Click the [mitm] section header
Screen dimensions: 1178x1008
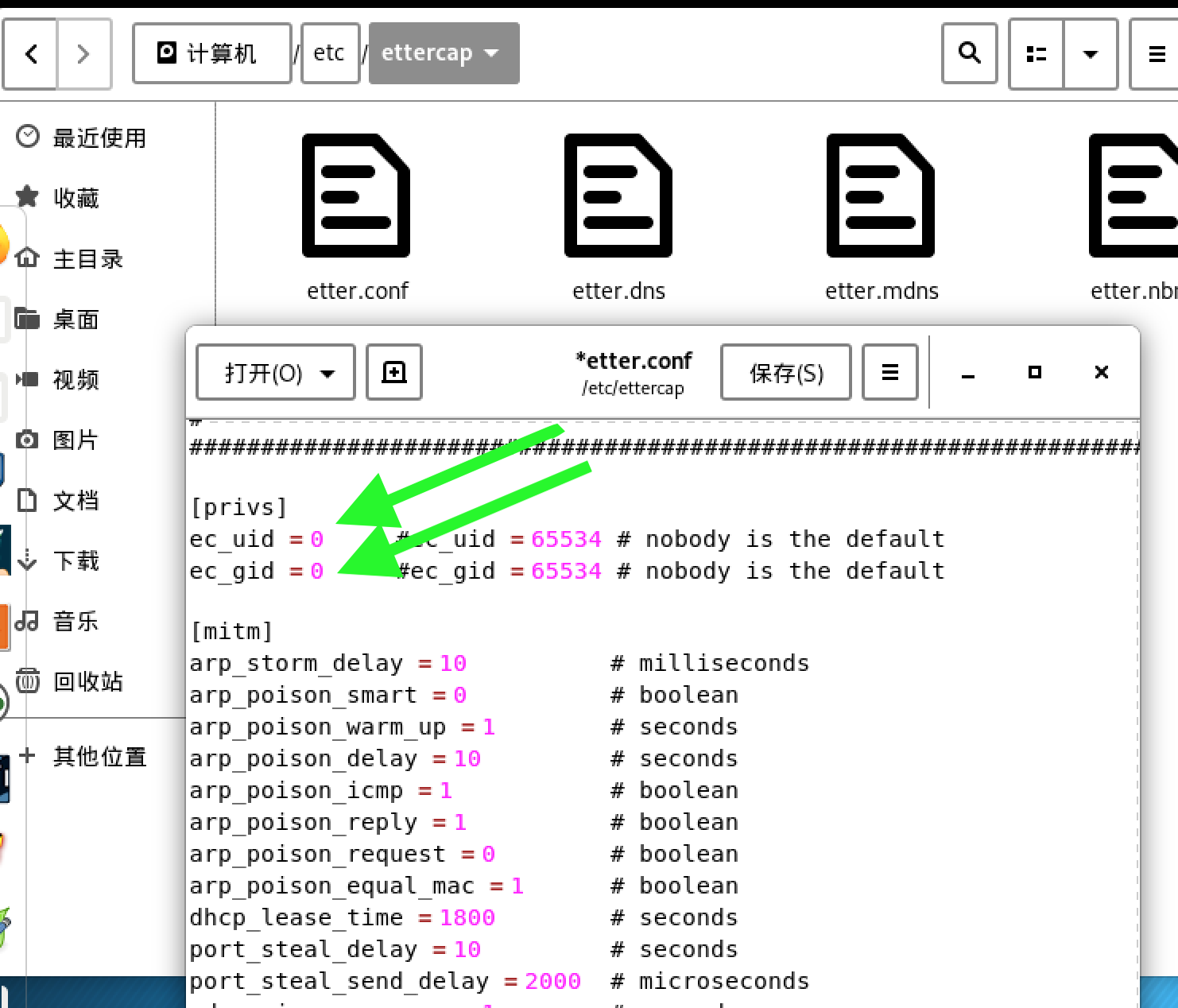(231, 631)
